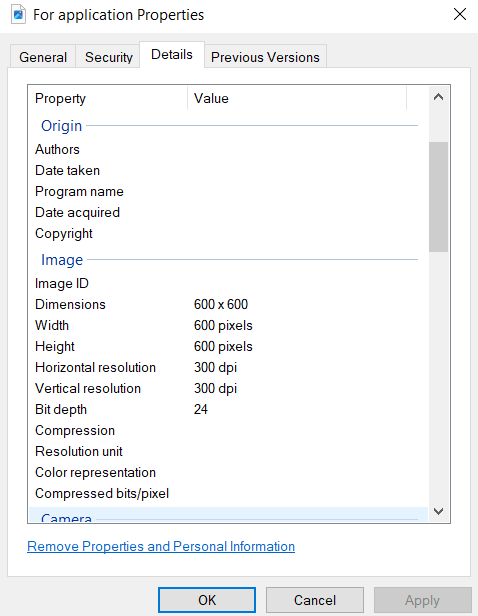The height and width of the screenshot is (616, 478).
Task: Select the Authors property row
Action: tap(228, 149)
